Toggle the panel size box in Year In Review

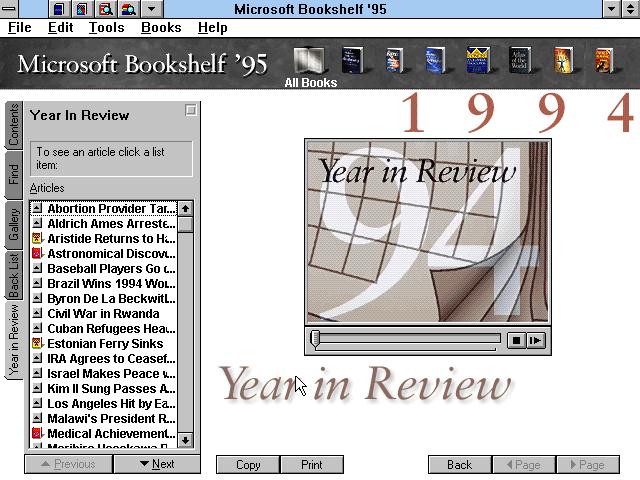(x=191, y=110)
